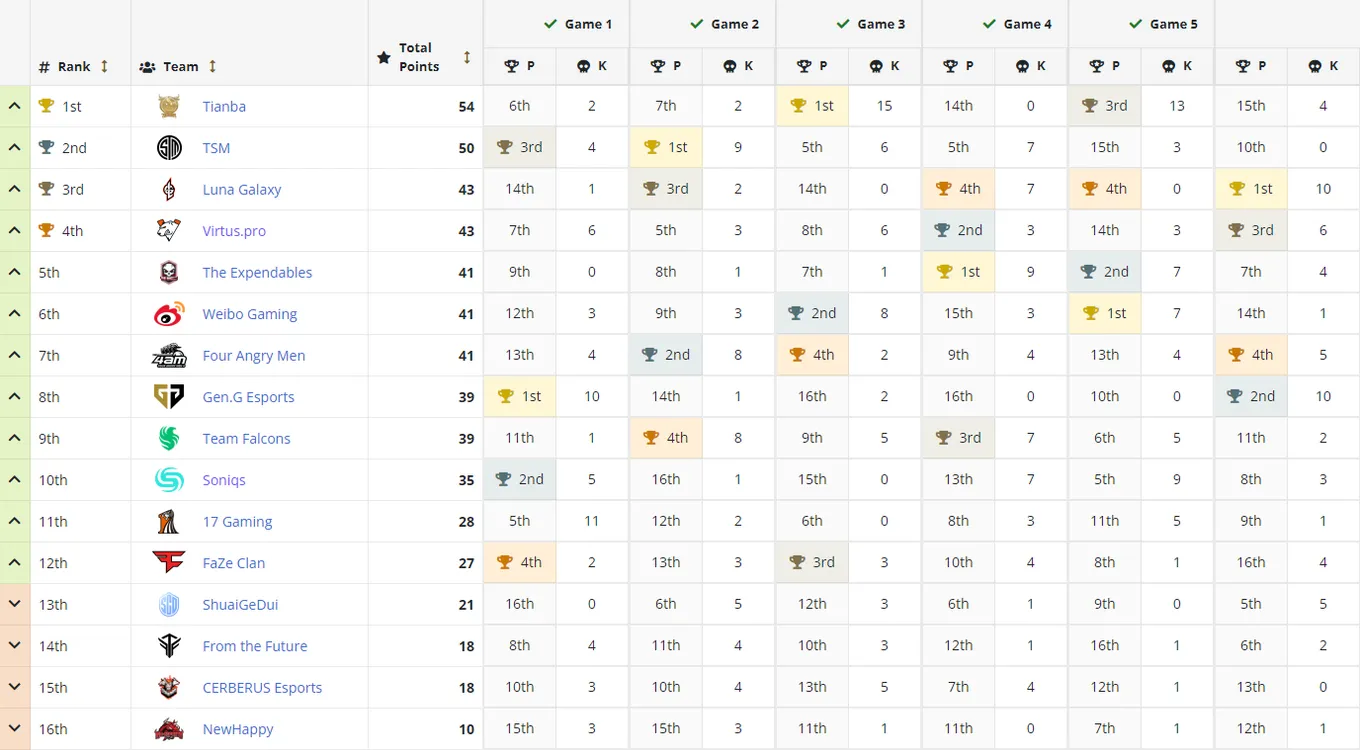The width and height of the screenshot is (1360, 750).
Task: Open the Virtus.pro team link
Action: 234,231
